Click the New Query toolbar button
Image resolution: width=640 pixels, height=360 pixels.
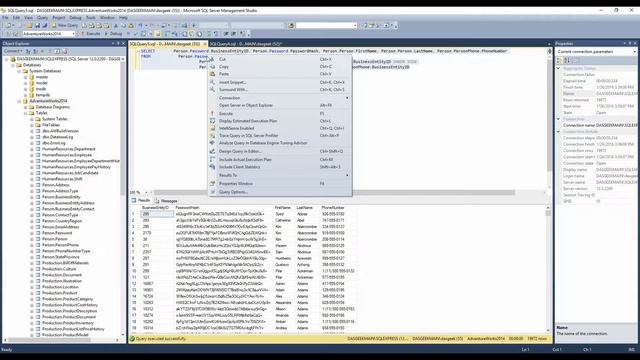click(65, 25)
